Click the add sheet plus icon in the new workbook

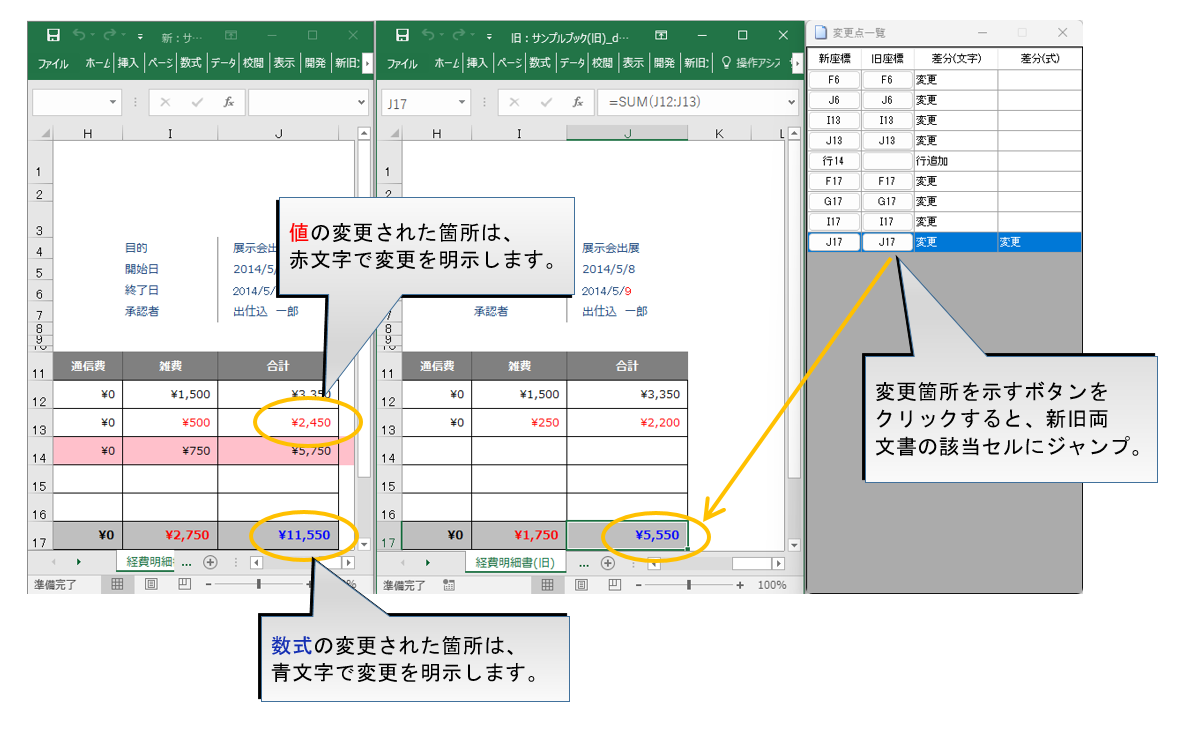tap(210, 563)
